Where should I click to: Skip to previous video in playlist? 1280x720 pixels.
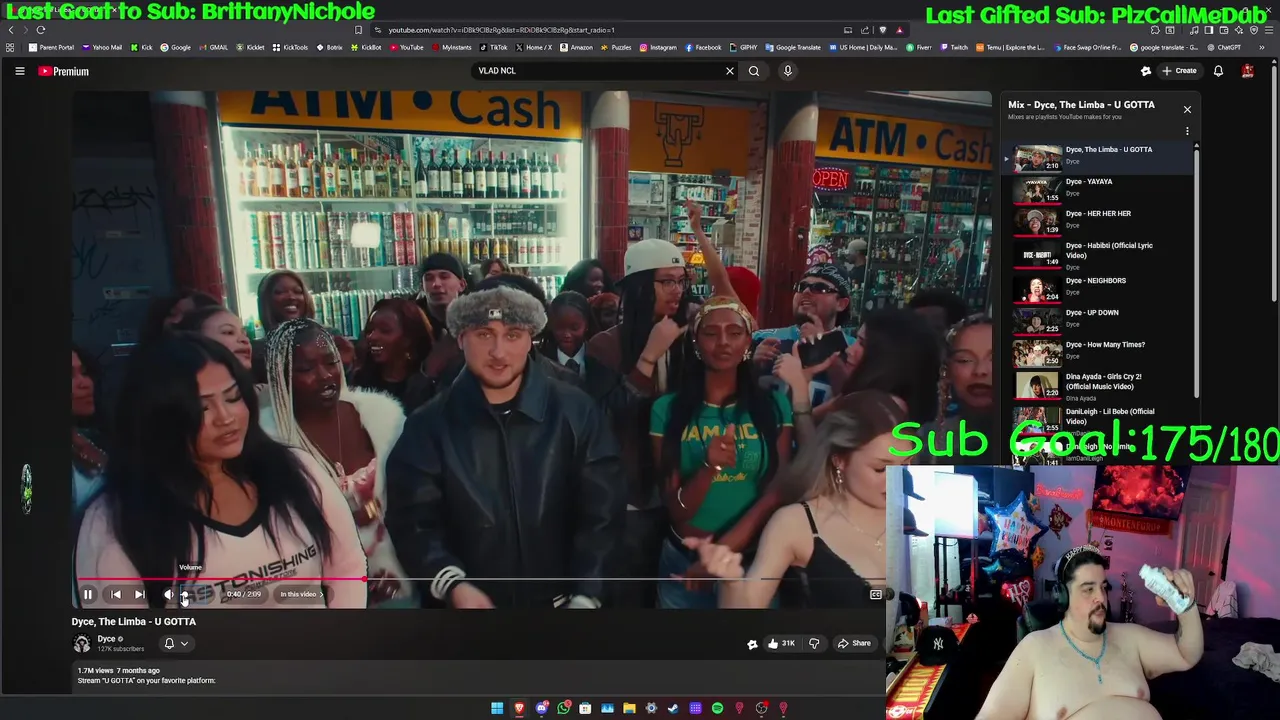pos(116,594)
